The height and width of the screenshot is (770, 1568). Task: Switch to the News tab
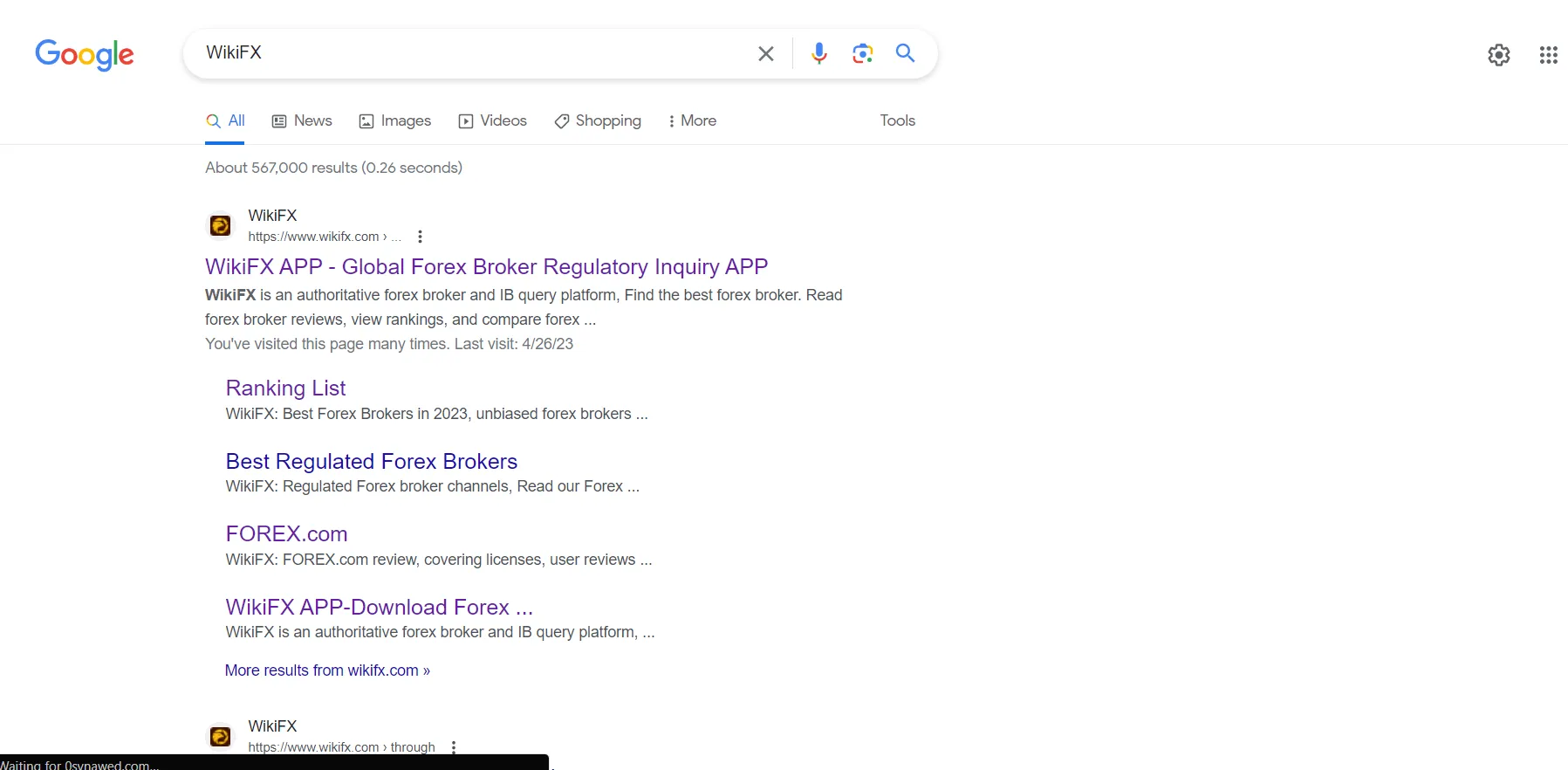click(x=302, y=120)
